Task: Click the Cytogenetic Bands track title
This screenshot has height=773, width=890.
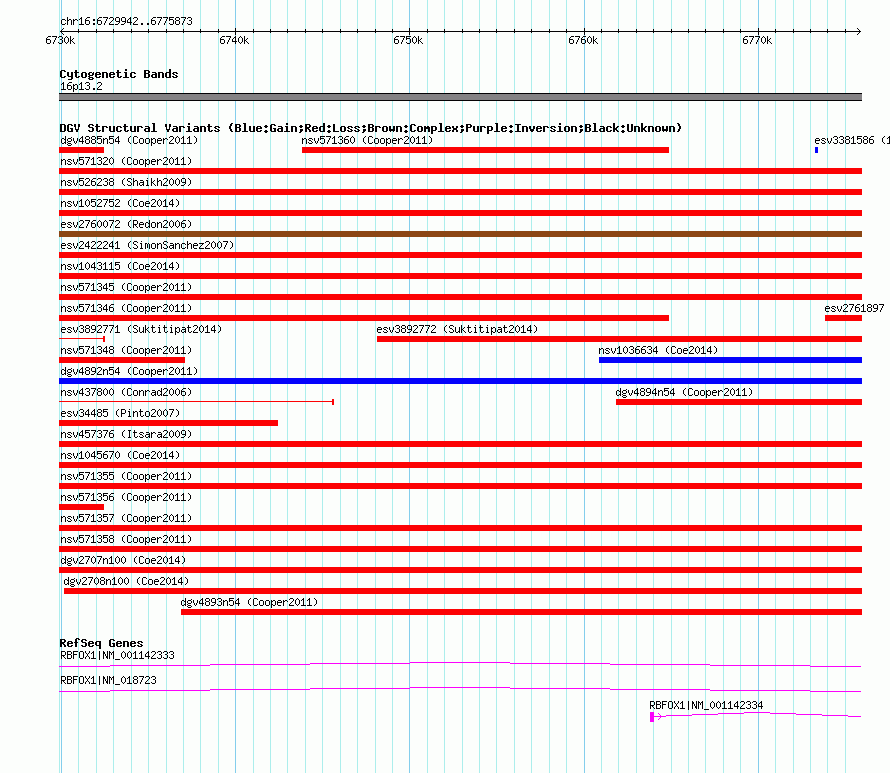Action: pos(119,74)
